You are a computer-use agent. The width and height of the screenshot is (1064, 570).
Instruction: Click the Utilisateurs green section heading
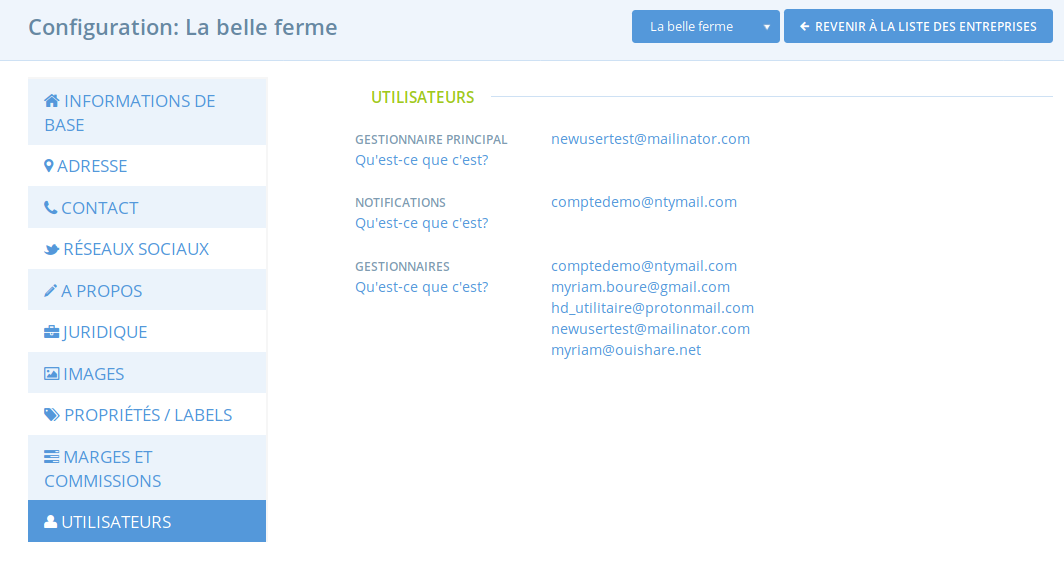[422, 97]
